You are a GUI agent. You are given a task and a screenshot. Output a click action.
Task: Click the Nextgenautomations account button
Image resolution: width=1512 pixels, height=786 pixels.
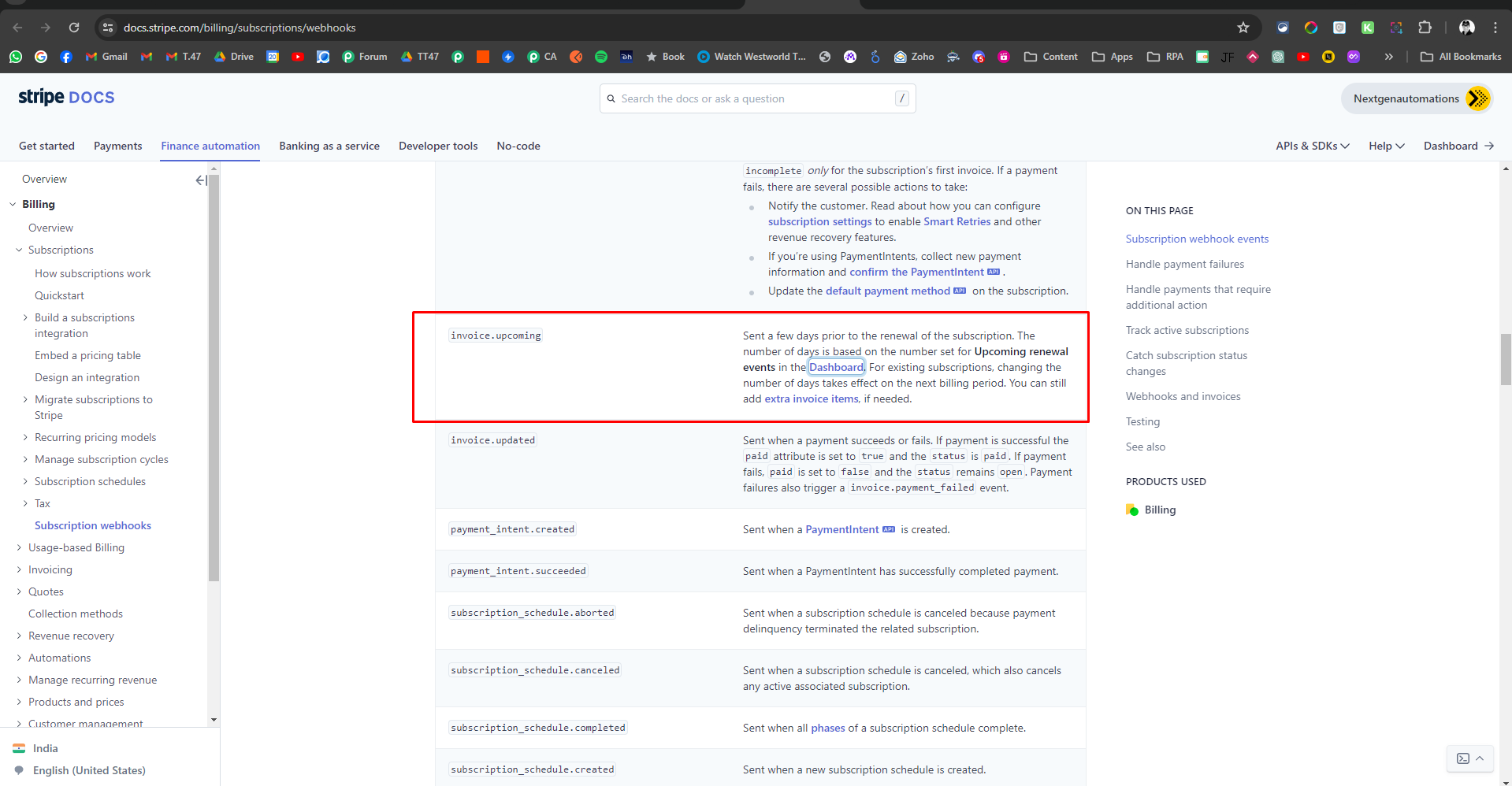pyautogui.click(x=1417, y=98)
